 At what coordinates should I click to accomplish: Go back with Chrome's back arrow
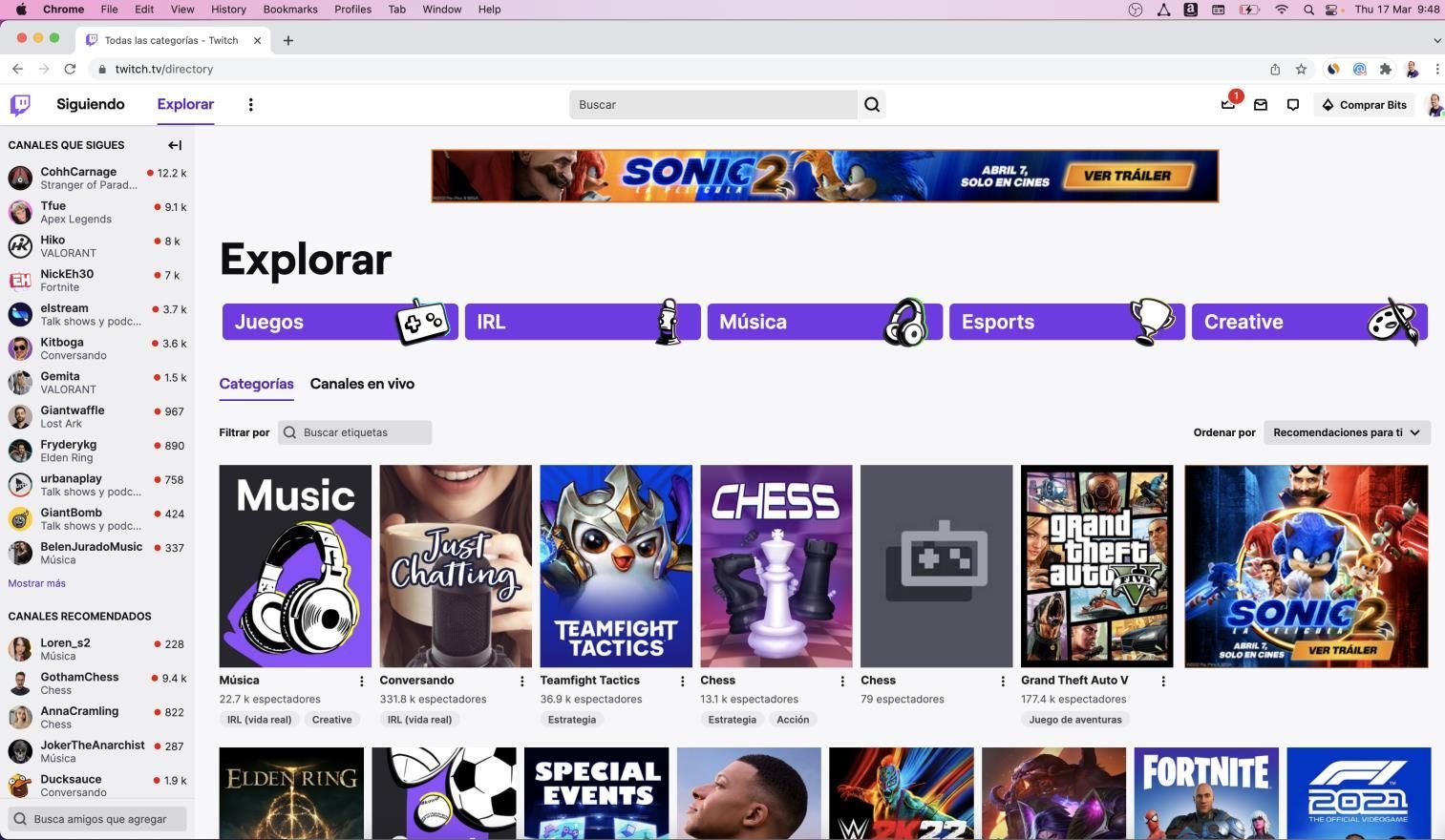[x=17, y=69]
